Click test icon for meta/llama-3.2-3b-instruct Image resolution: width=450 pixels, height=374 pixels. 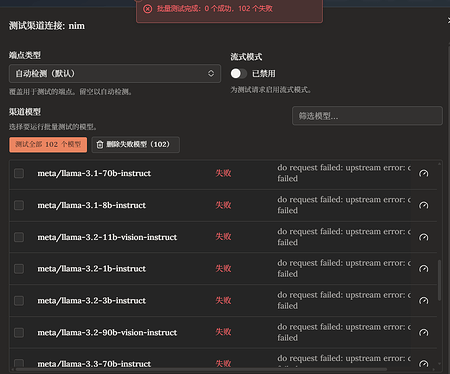tap(423, 301)
